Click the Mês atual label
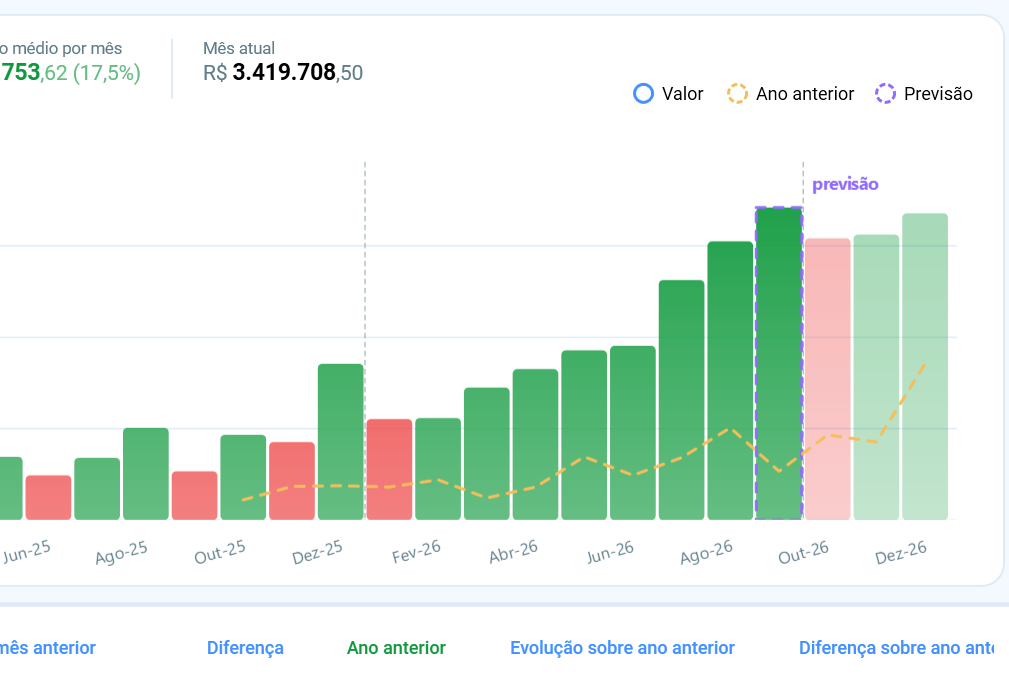 239,48
